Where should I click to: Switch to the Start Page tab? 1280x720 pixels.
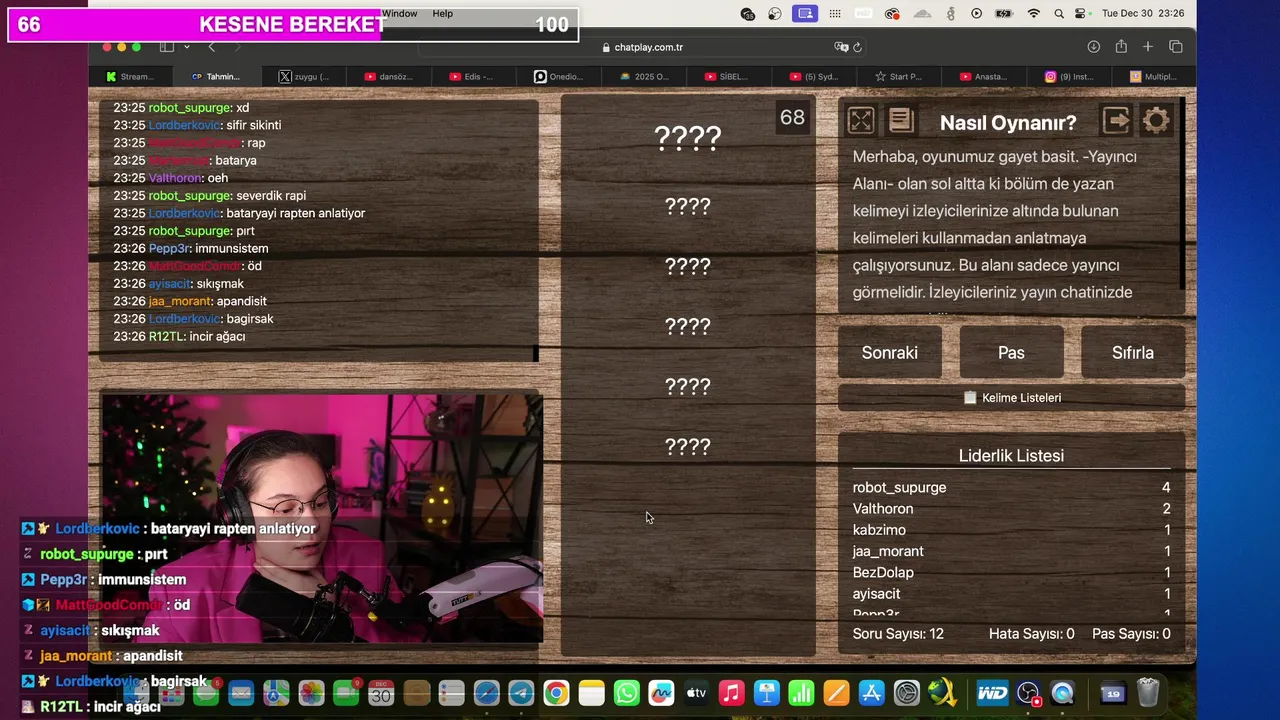pyautogui.click(x=900, y=76)
